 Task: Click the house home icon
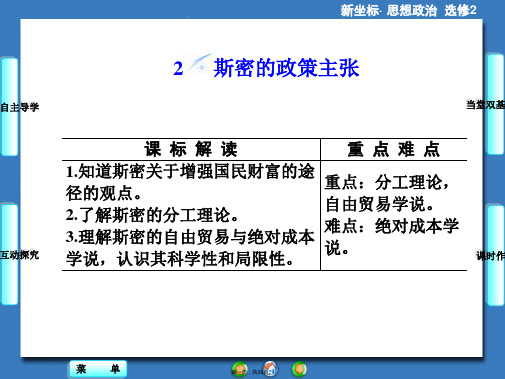[270, 368]
